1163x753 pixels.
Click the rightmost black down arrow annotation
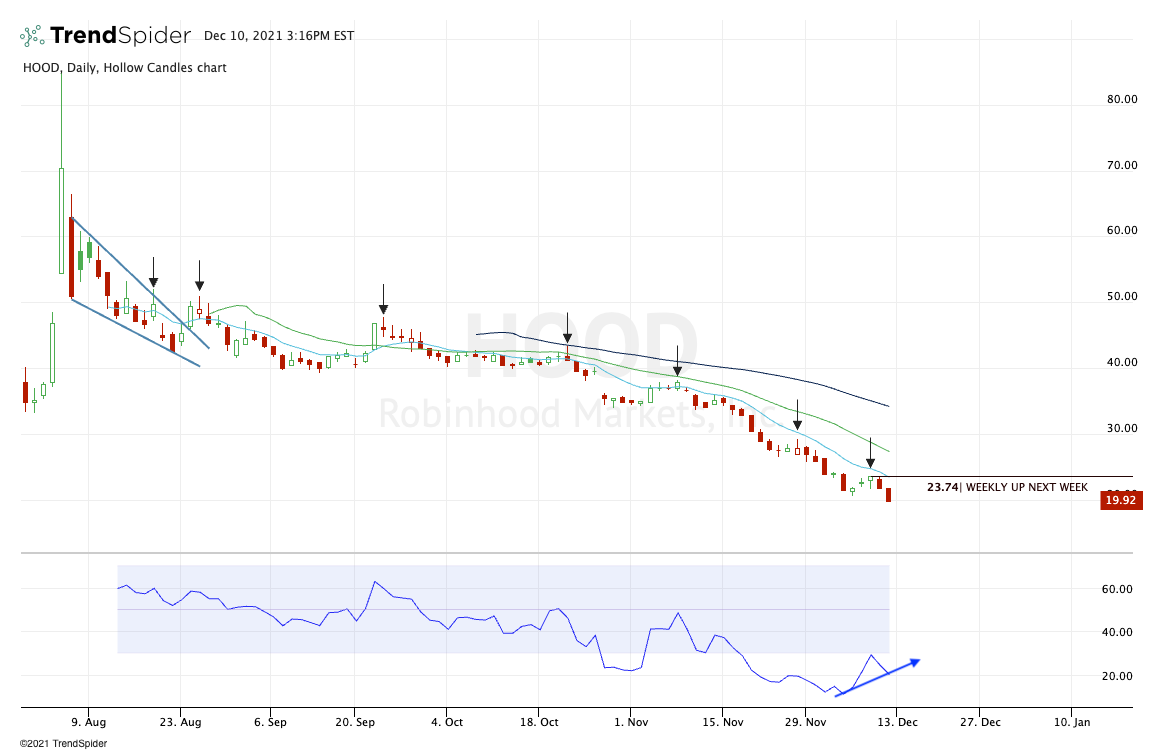tap(870, 453)
